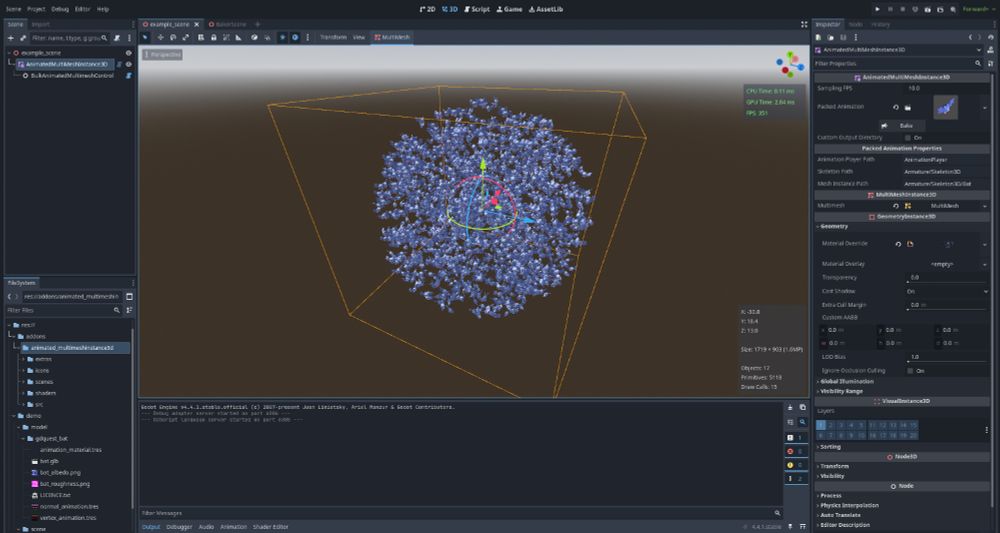Activate the Rotate mode tool in toolbar
Image resolution: width=1000 pixels, height=533 pixels.
pyautogui.click(x=173, y=38)
